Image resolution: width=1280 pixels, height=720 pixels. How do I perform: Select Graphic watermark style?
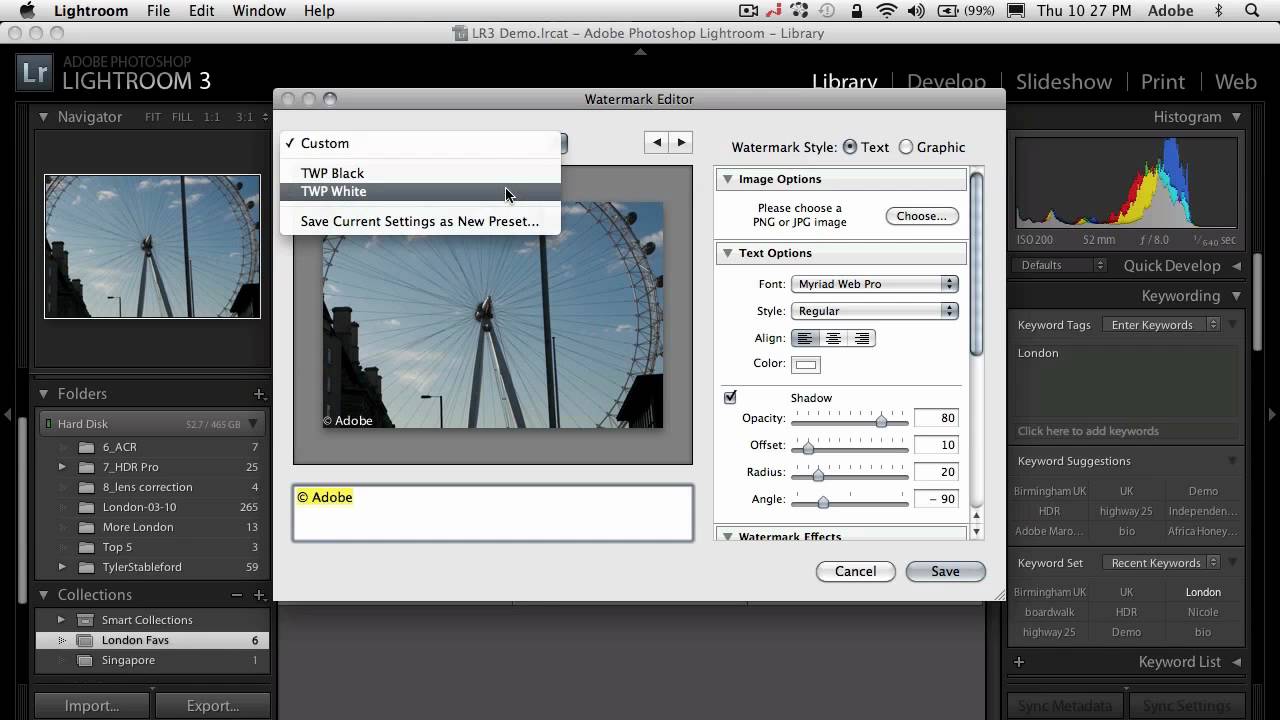coord(906,147)
